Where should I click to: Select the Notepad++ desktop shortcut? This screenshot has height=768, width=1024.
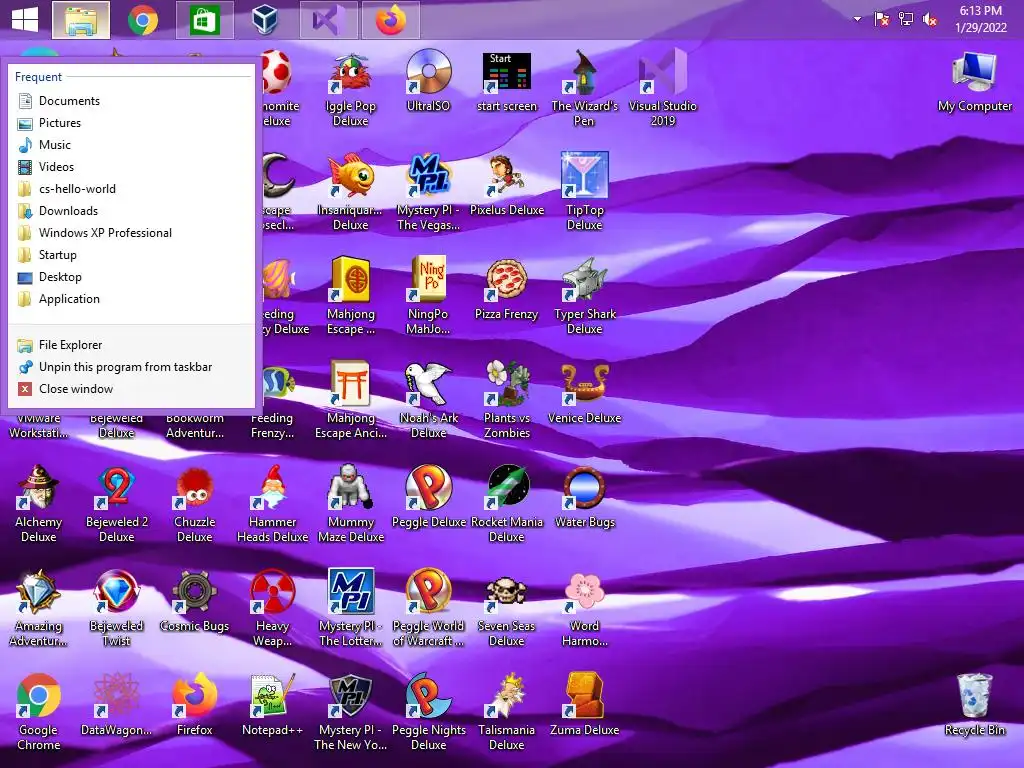tap(272, 705)
